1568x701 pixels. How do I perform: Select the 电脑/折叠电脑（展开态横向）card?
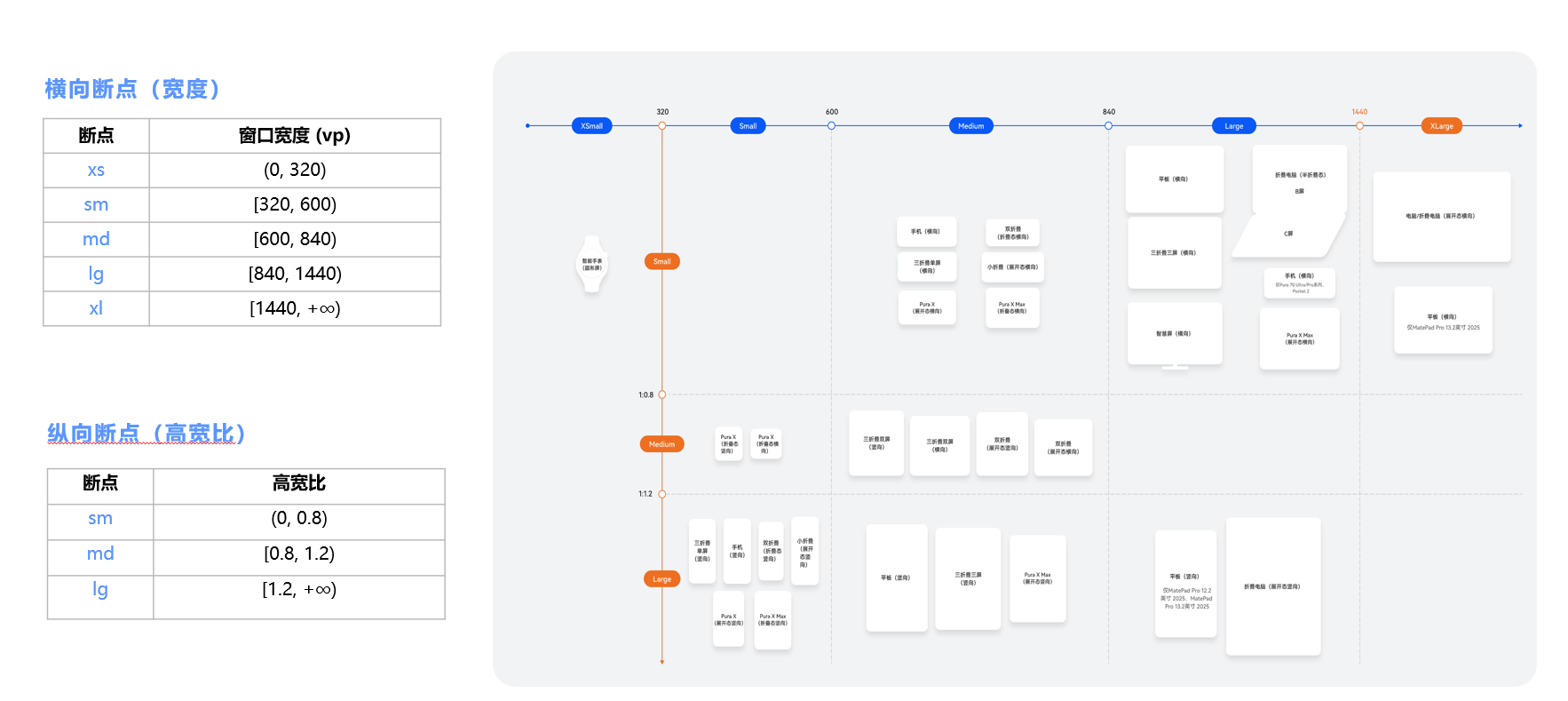coord(1442,217)
